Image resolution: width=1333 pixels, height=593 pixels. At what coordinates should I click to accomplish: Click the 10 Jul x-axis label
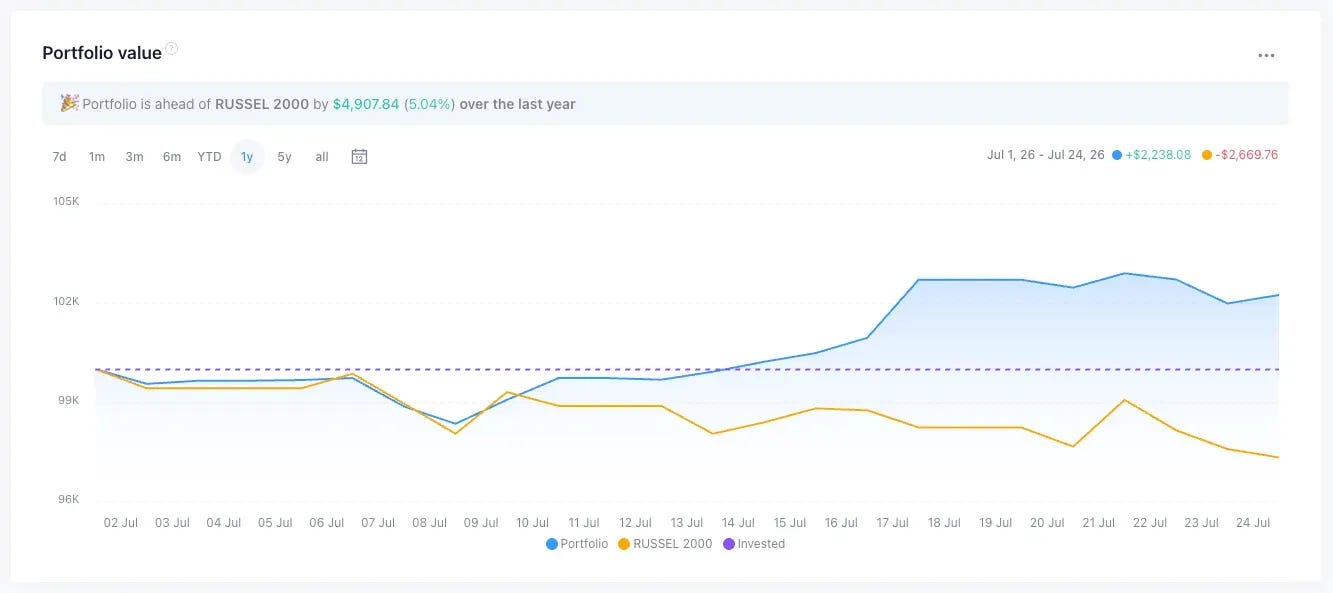pos(533,523)
